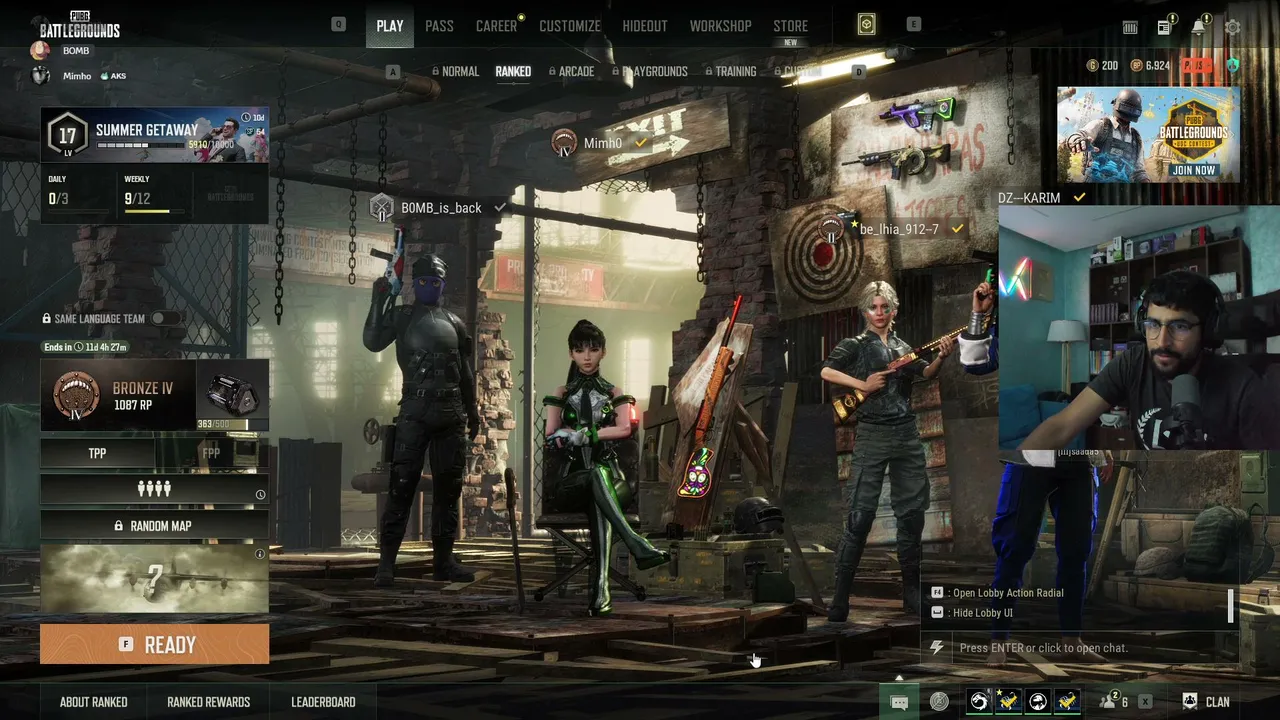Select the third squad member helmet emblem
1280x720 pixels.
(1038, 702)
